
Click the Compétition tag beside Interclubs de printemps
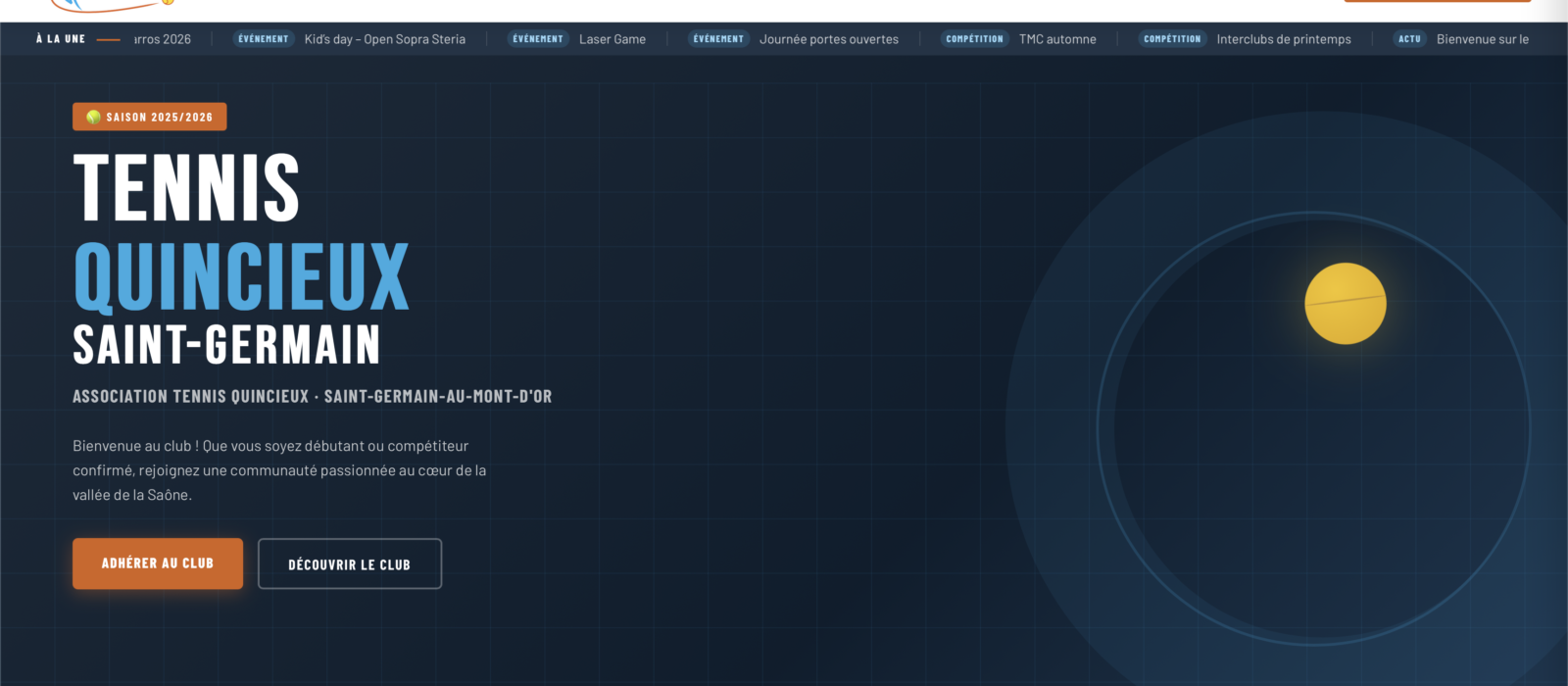(x=1173, y=39)
